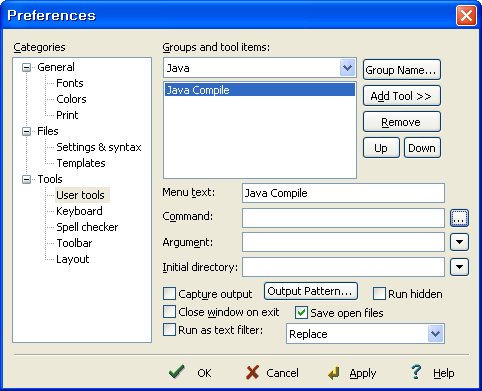This screenshot has height=391, width=482.
Task: Select Files category label
Action: click(x=48, y=131)
